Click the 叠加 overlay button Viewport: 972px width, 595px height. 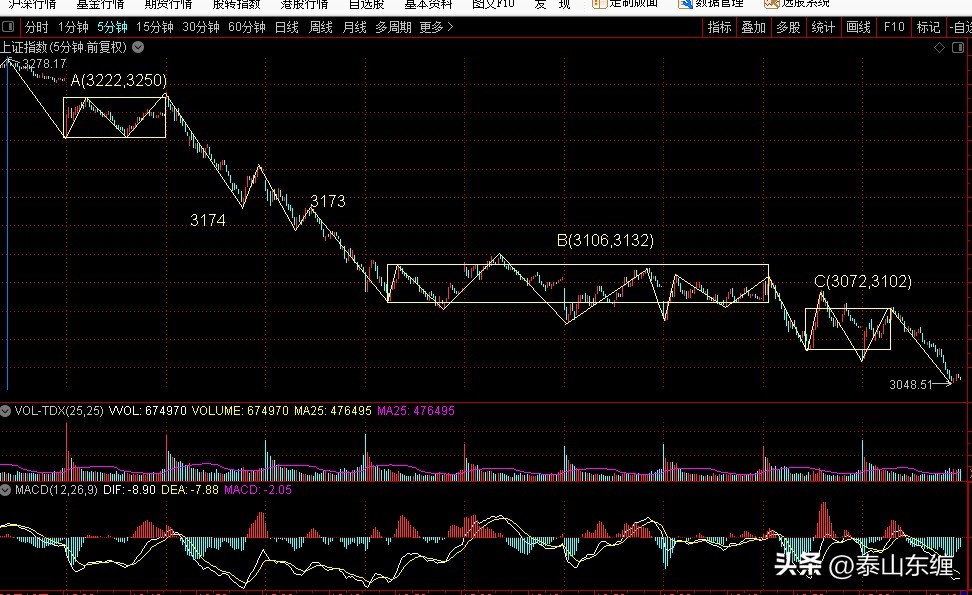pos(754,27)
